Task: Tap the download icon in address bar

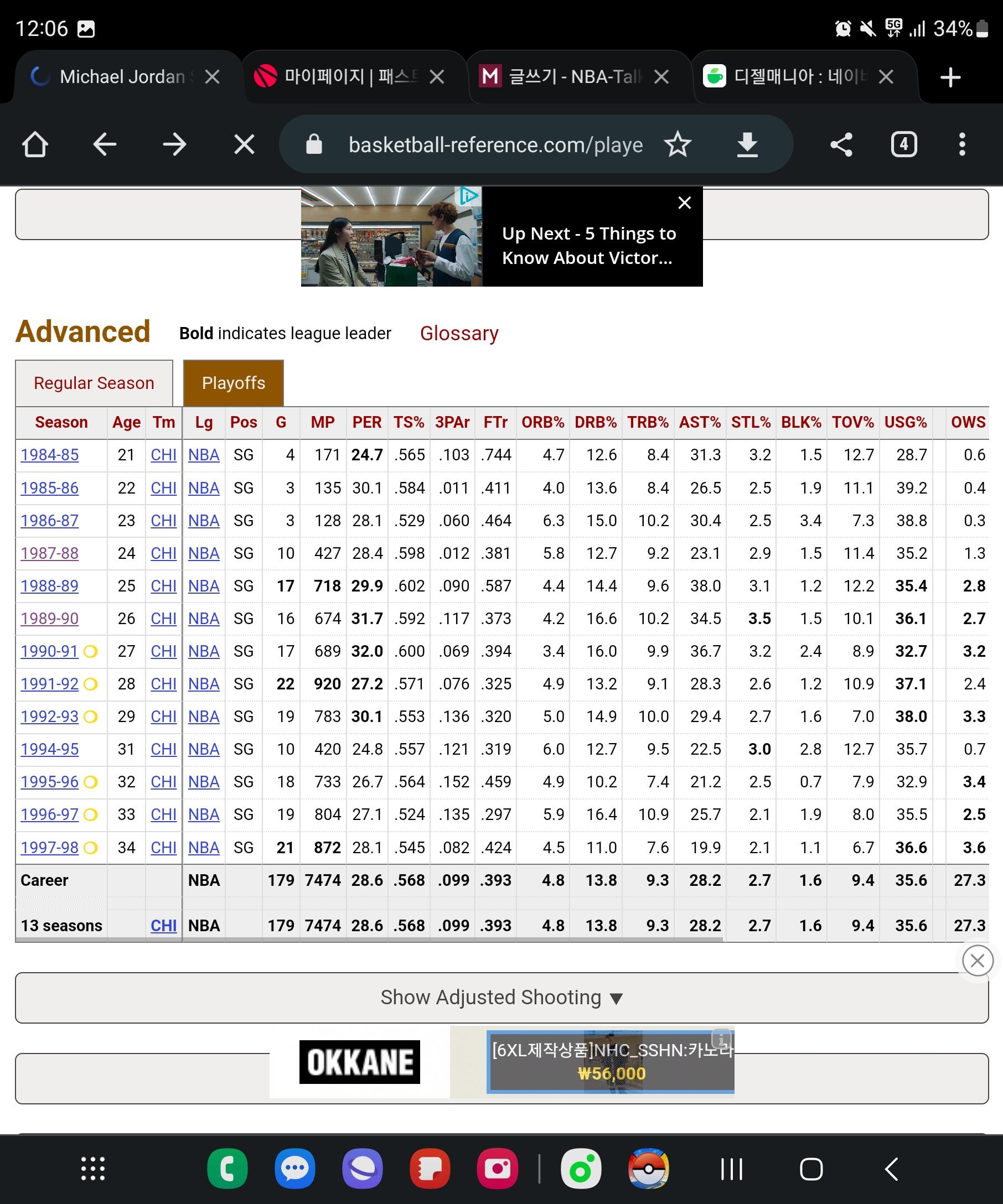Action: pyautogui.click(x=747, y=144)
